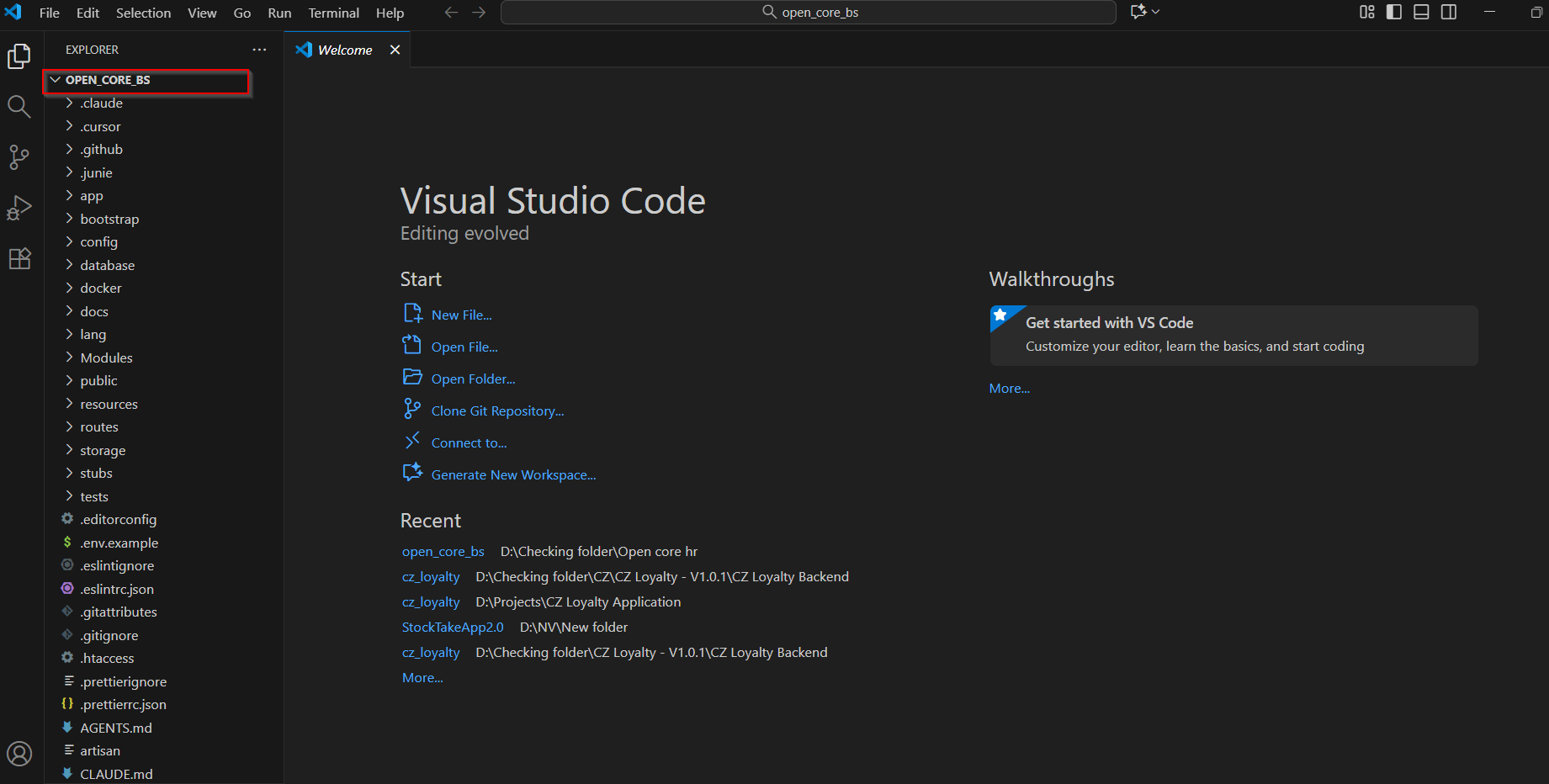Open the Source Control view
The image size is (1549, 784).
[19, 157]
